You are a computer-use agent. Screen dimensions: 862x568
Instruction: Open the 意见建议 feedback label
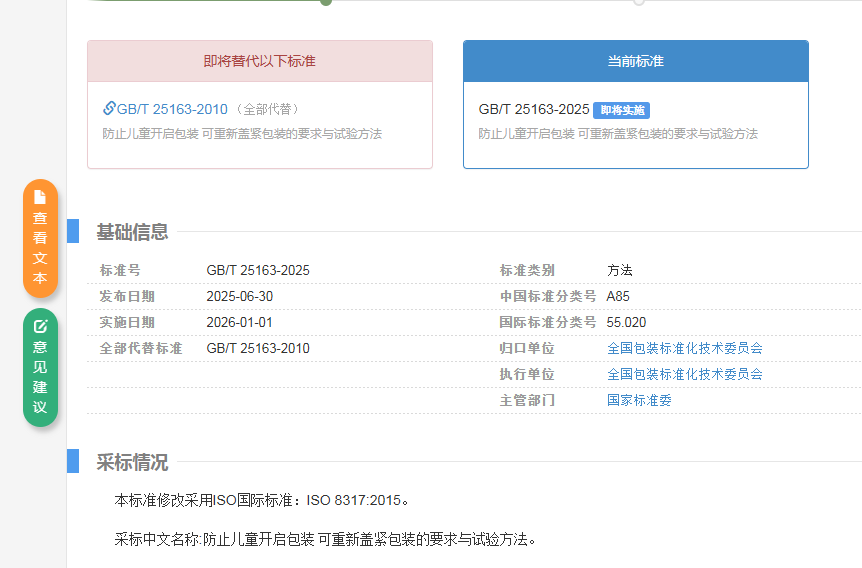pos(40,377)
